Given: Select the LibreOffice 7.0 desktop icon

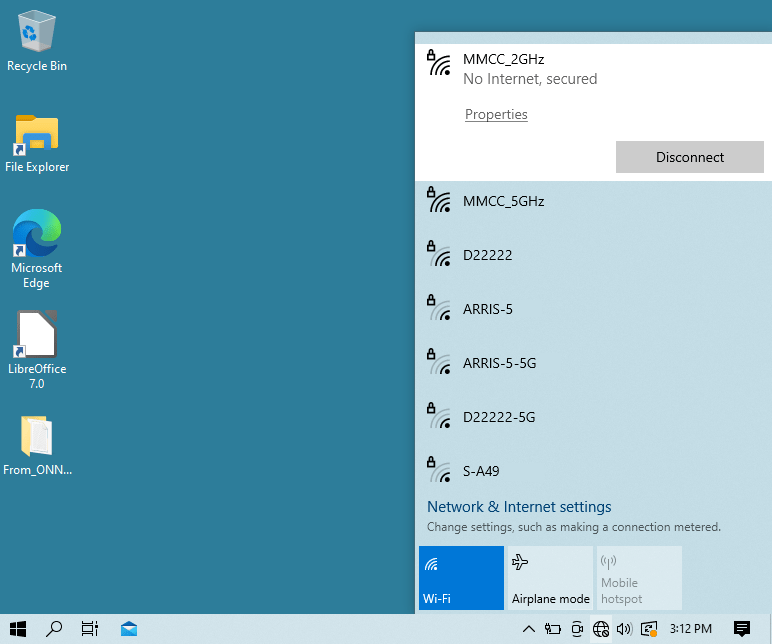Looking at the screenshot, I should (37, 347).
